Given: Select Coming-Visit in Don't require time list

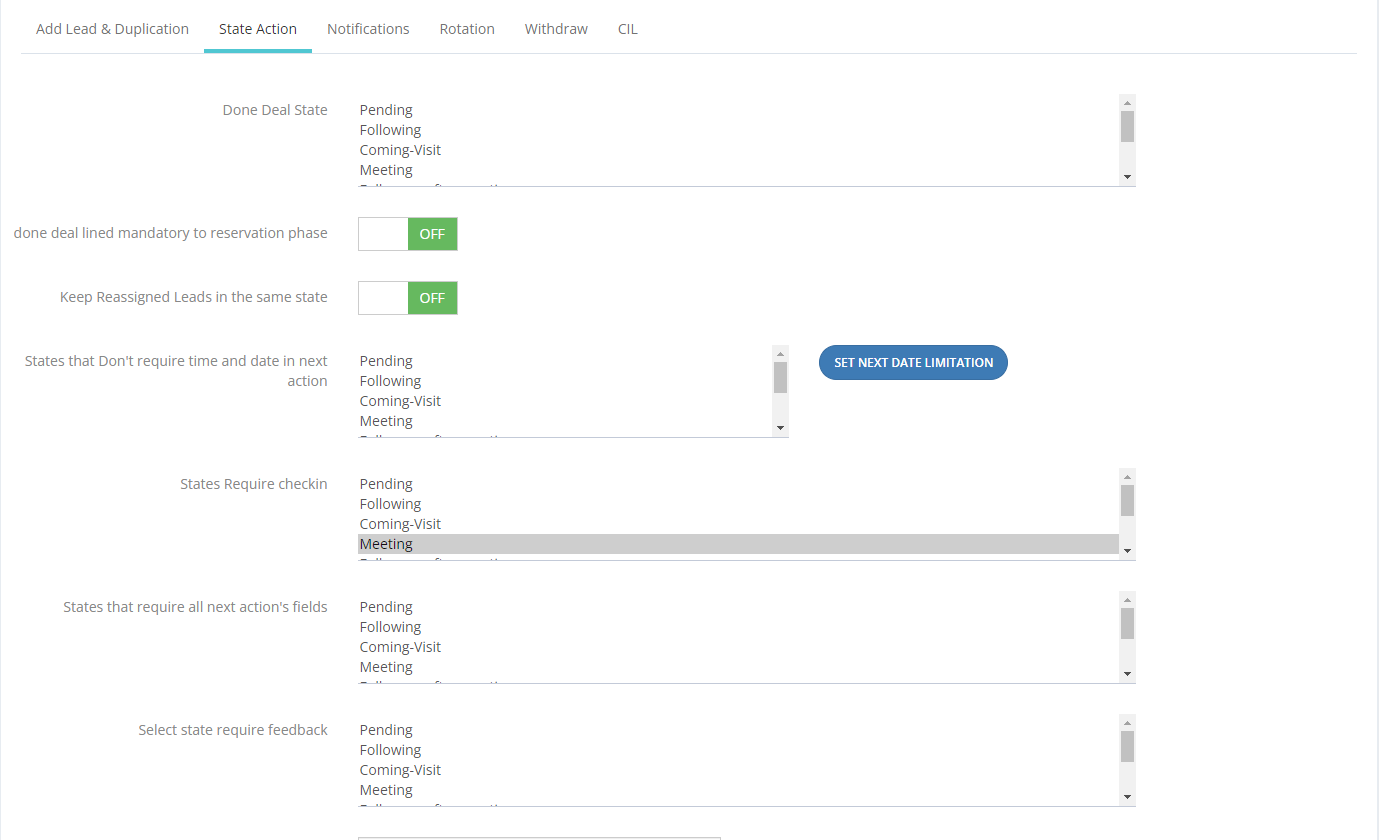Looking at the screenshot, I should tap(565, 401).
